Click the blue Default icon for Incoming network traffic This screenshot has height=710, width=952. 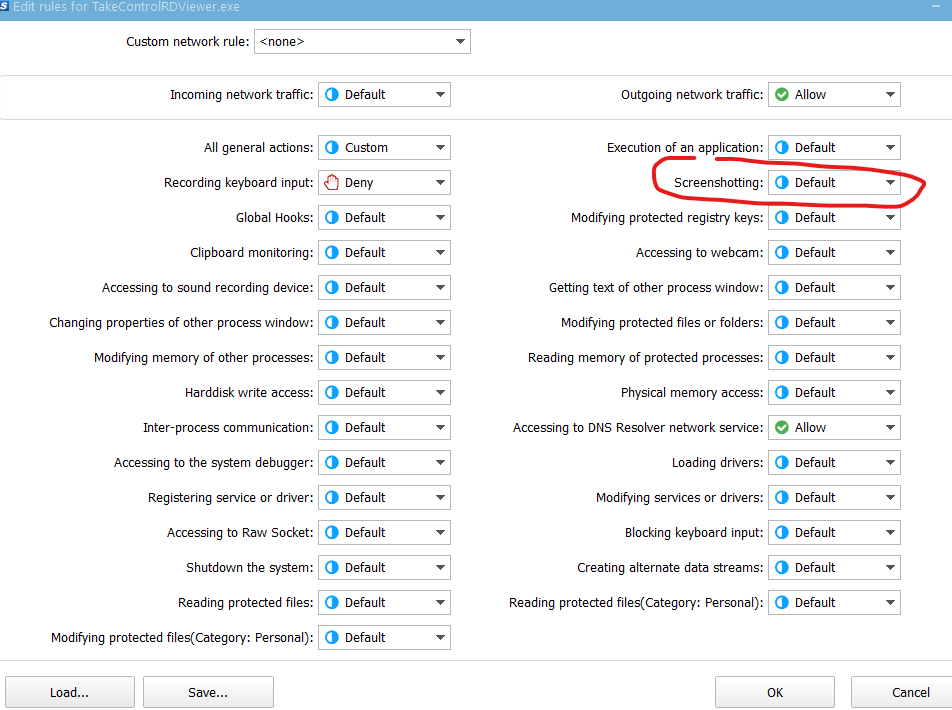tap(332, 95)
